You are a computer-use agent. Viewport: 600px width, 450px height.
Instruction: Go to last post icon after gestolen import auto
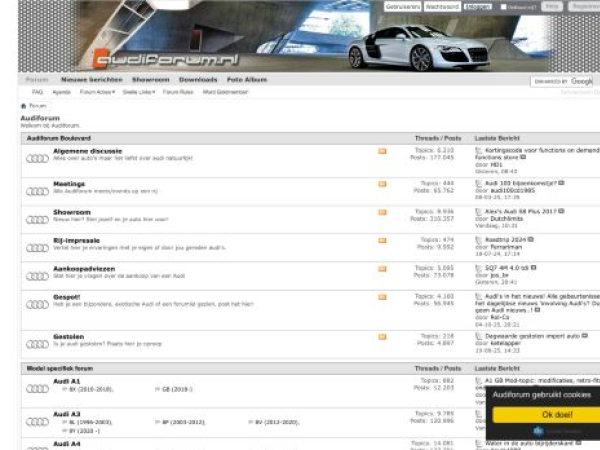pyautogui.click(x=584, y=336)
